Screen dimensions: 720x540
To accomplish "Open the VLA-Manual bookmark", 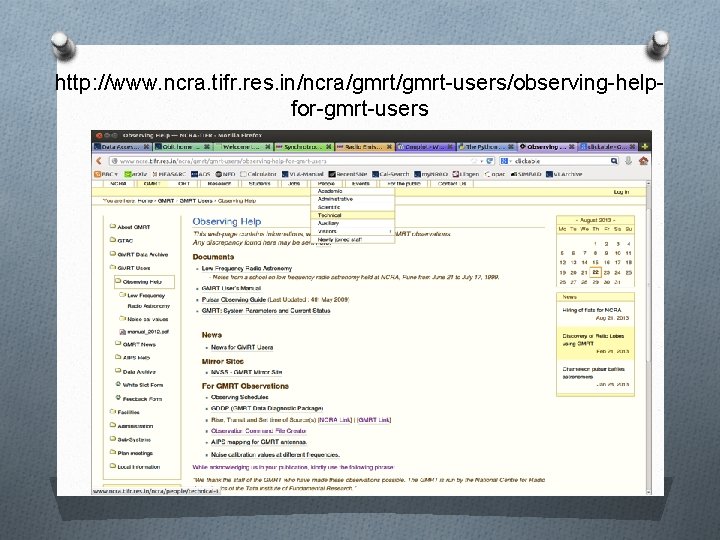I will 303,174.
